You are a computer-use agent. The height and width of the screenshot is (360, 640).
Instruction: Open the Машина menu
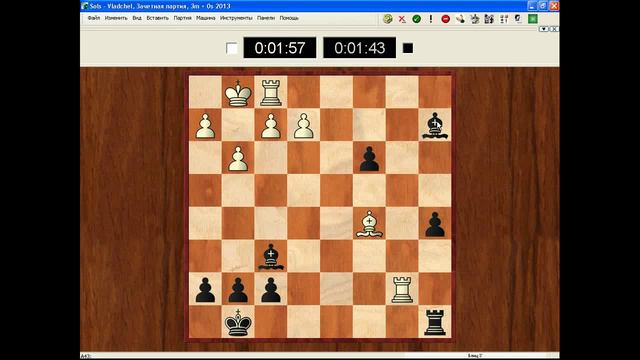tap(205, 18)
